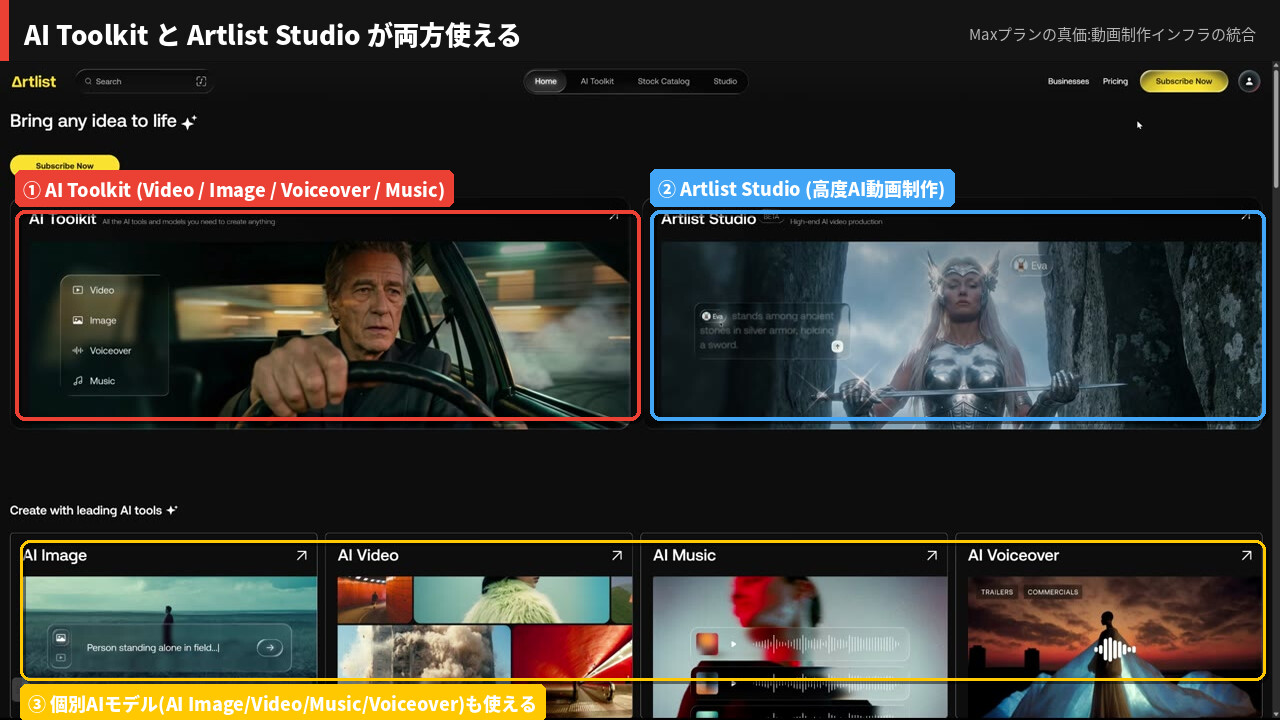This screenshot has height=720, width=1280.
Task: Open the Stock Catalog tab
Action: [663, 81]
